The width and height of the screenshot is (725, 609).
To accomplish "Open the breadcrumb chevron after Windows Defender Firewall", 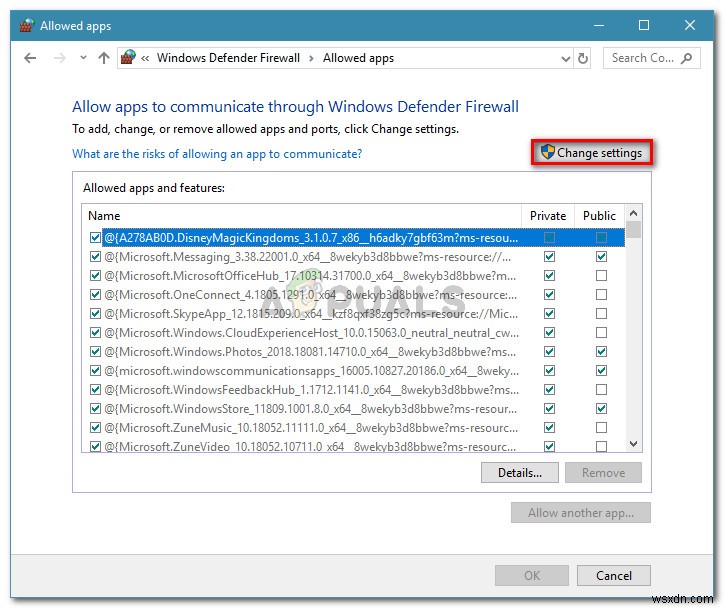I will click(311, 59).
